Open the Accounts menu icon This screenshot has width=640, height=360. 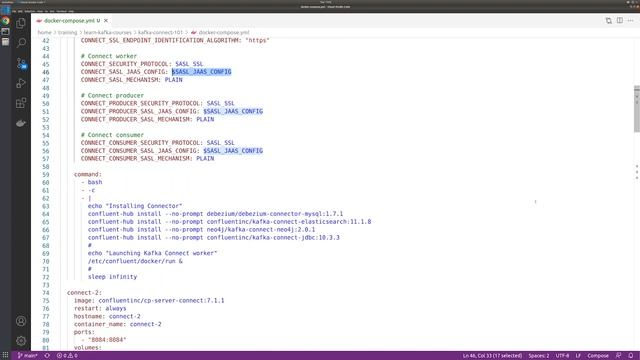[x=21, y=321]
